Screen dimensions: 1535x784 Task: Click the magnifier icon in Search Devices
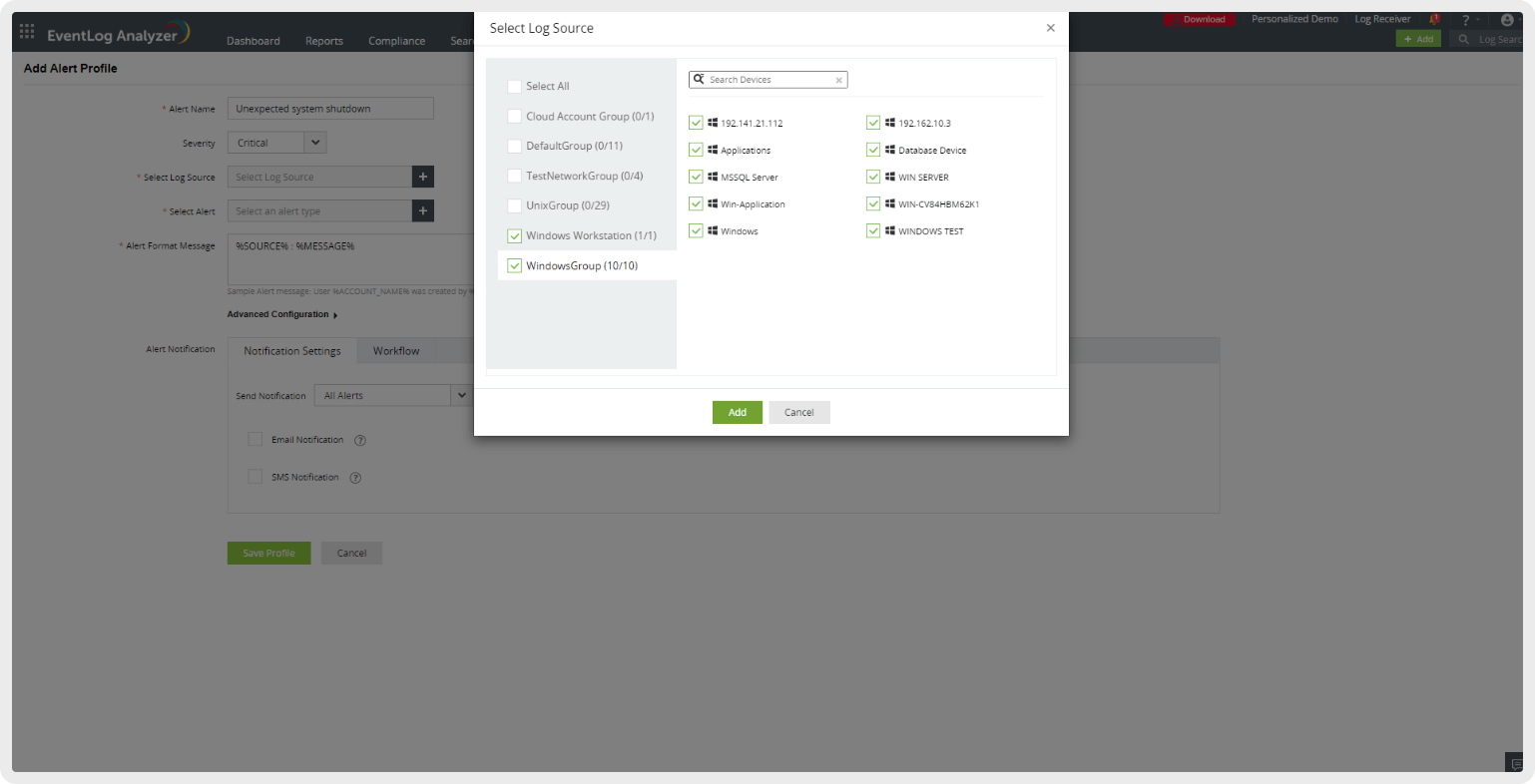699,79
